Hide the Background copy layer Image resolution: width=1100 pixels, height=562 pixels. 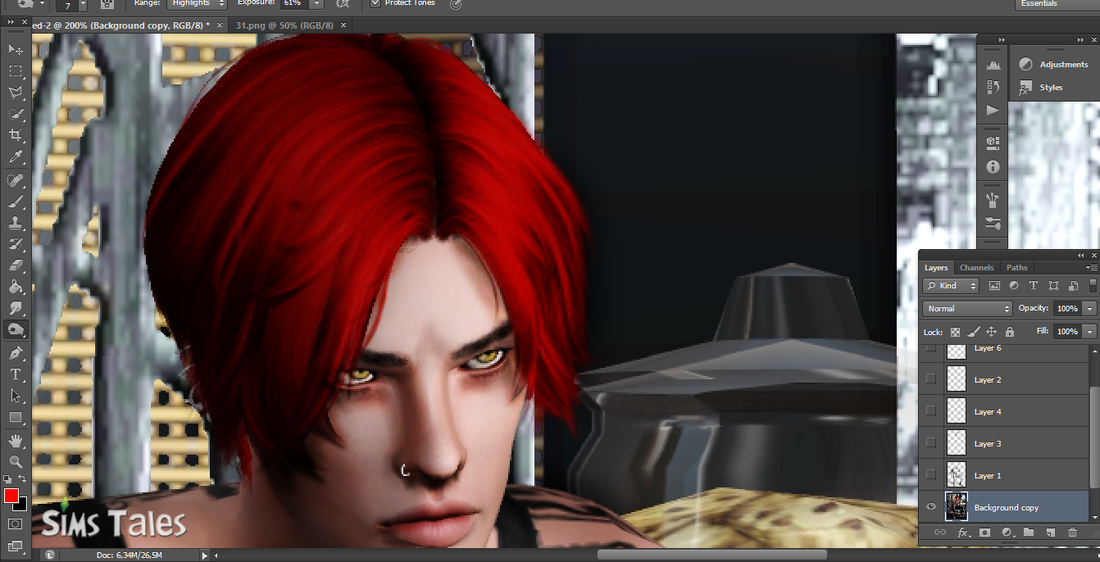coord(931,507)
